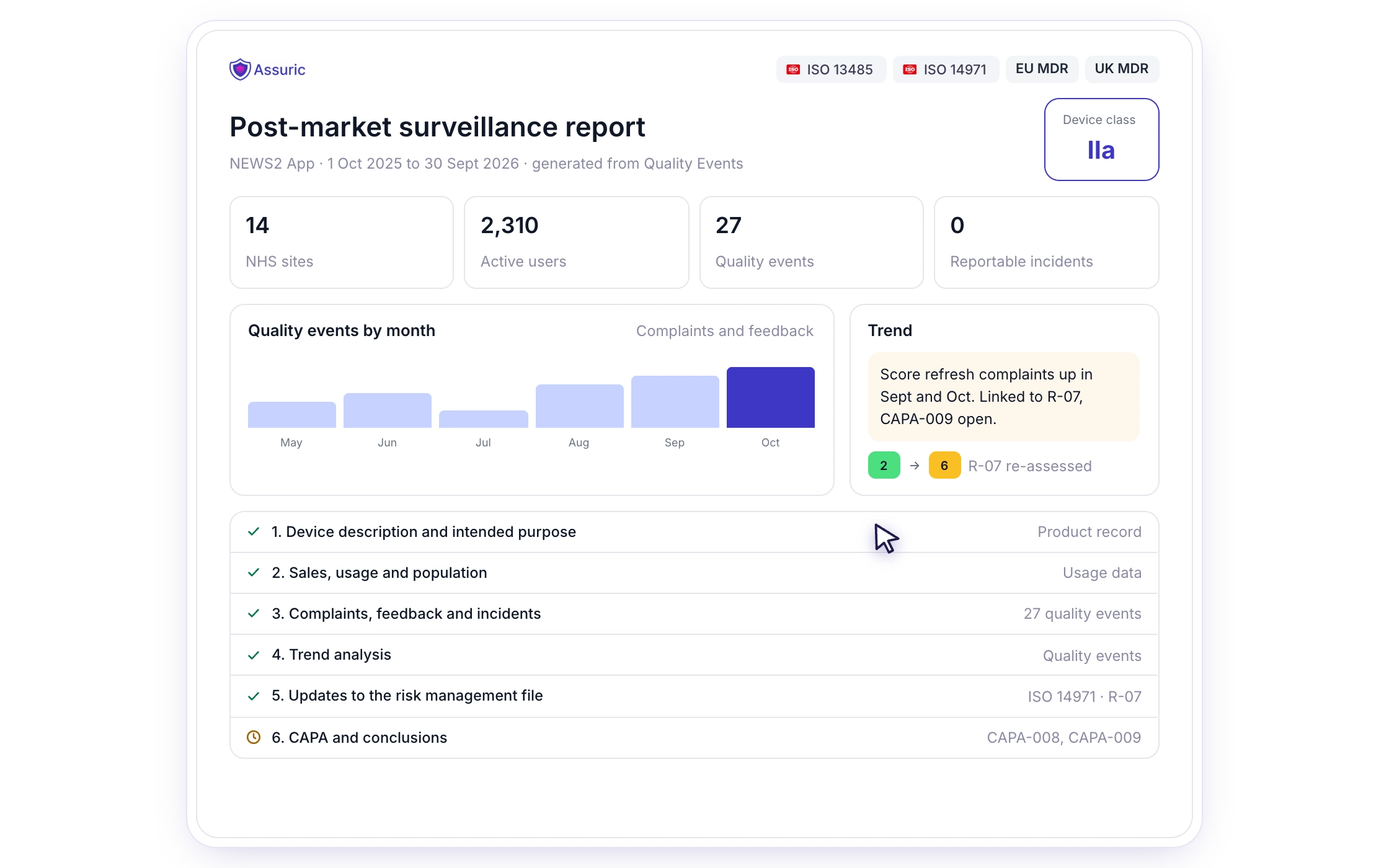Open section 3. Complaints, feedback and incidents
The width and height of the screenshot is (1389, 868).
coord(694,614)
